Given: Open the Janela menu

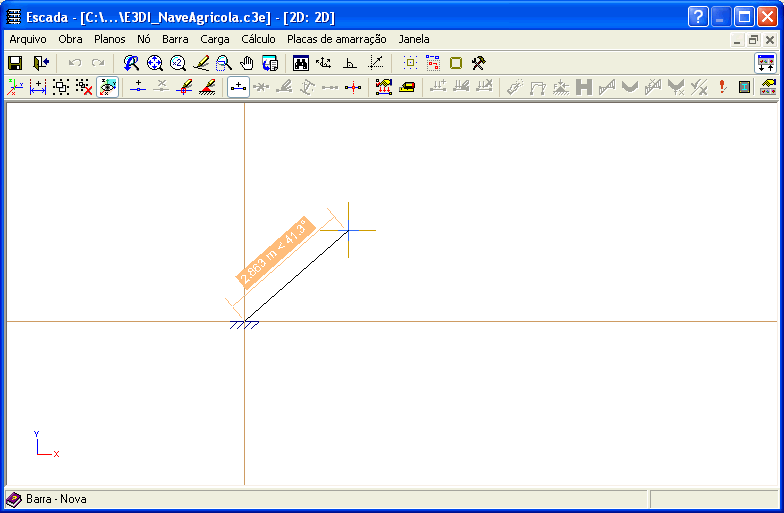Looking at the screenshot, I should 414,39.
